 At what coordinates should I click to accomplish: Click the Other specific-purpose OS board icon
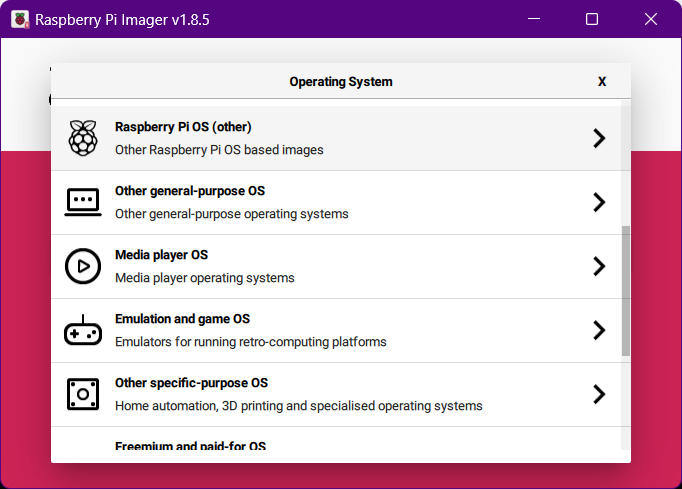[83, 394]
